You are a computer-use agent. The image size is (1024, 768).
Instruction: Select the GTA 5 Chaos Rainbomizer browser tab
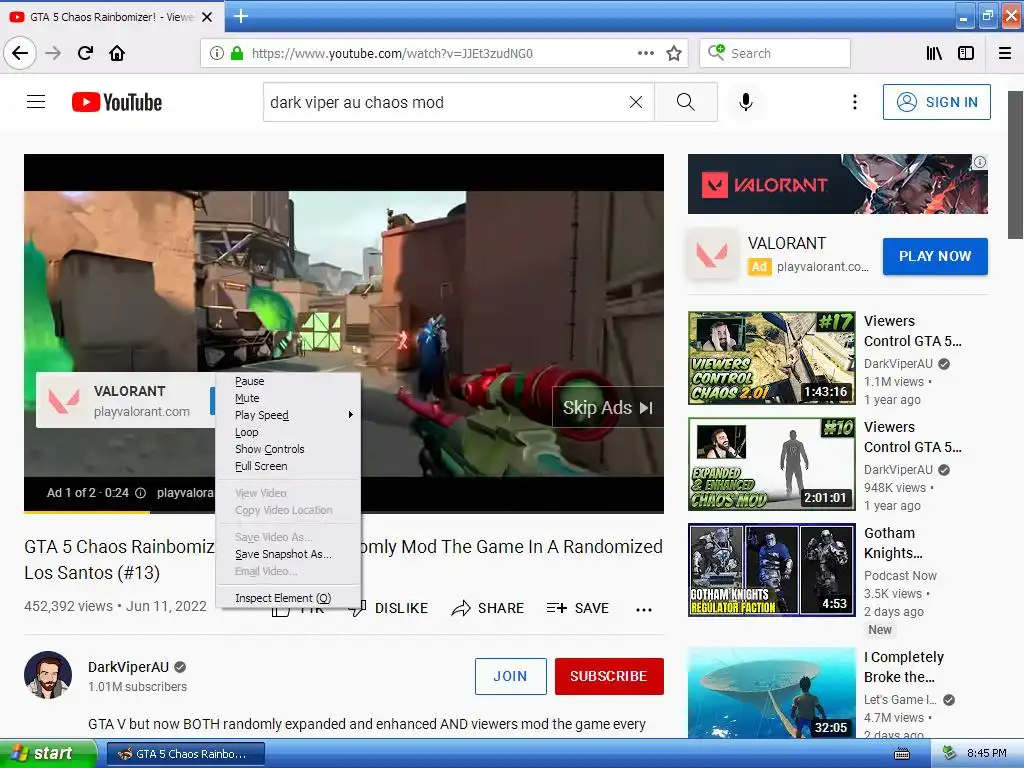[x=111, y=17]
